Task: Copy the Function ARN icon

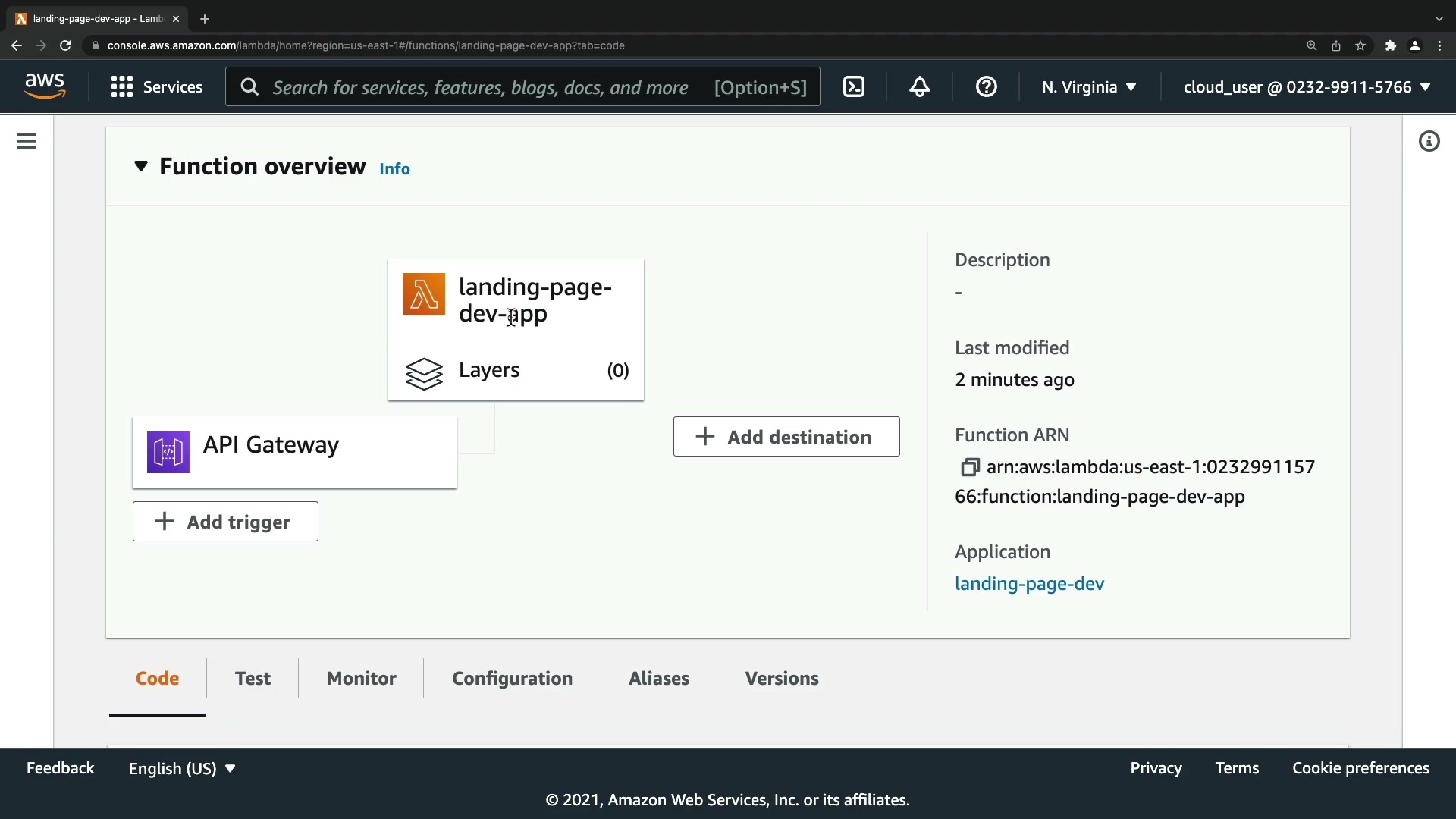Action: point(970,467)
